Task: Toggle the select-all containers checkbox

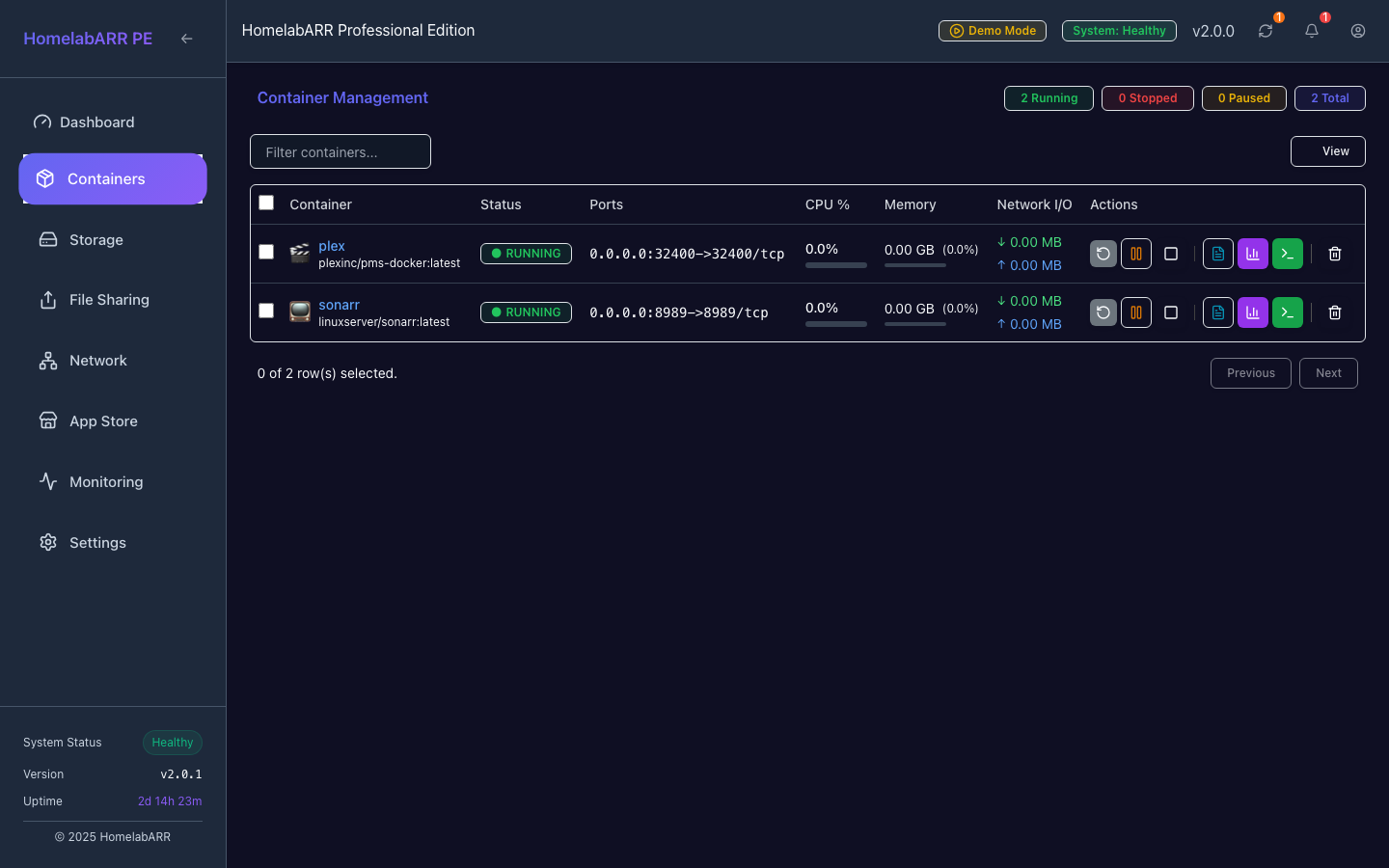Action: pyautogui.click(x=266, y=203)
